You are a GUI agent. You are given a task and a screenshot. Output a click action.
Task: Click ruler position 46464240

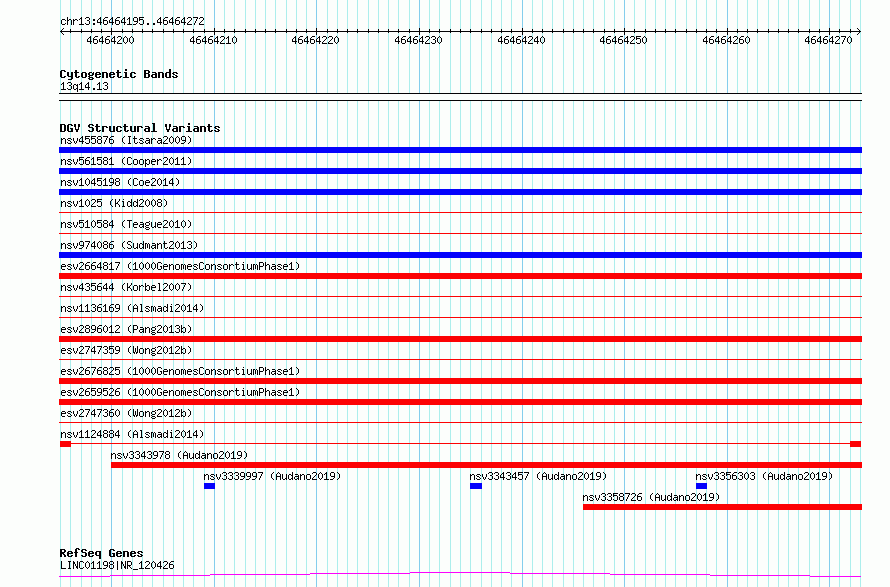pyautogui.click(x=521, y=40)
